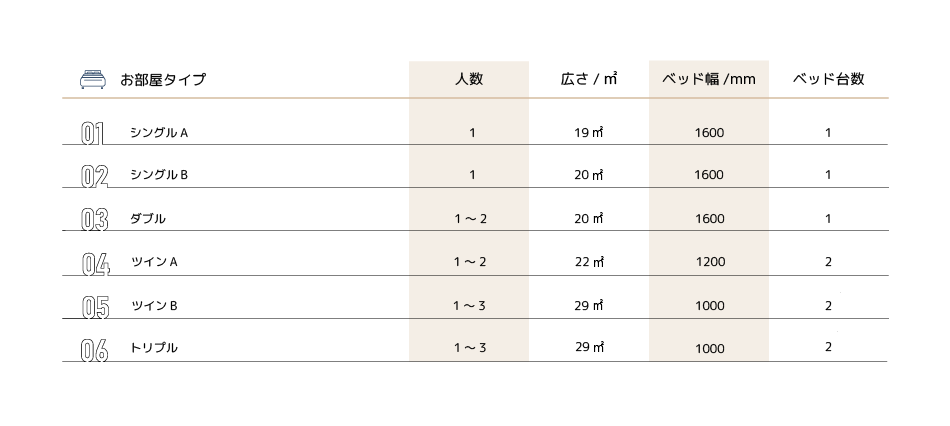950x426 pixels.
Task: Click the bed icon beside お部屋タイプ
Action: [93, 79]
